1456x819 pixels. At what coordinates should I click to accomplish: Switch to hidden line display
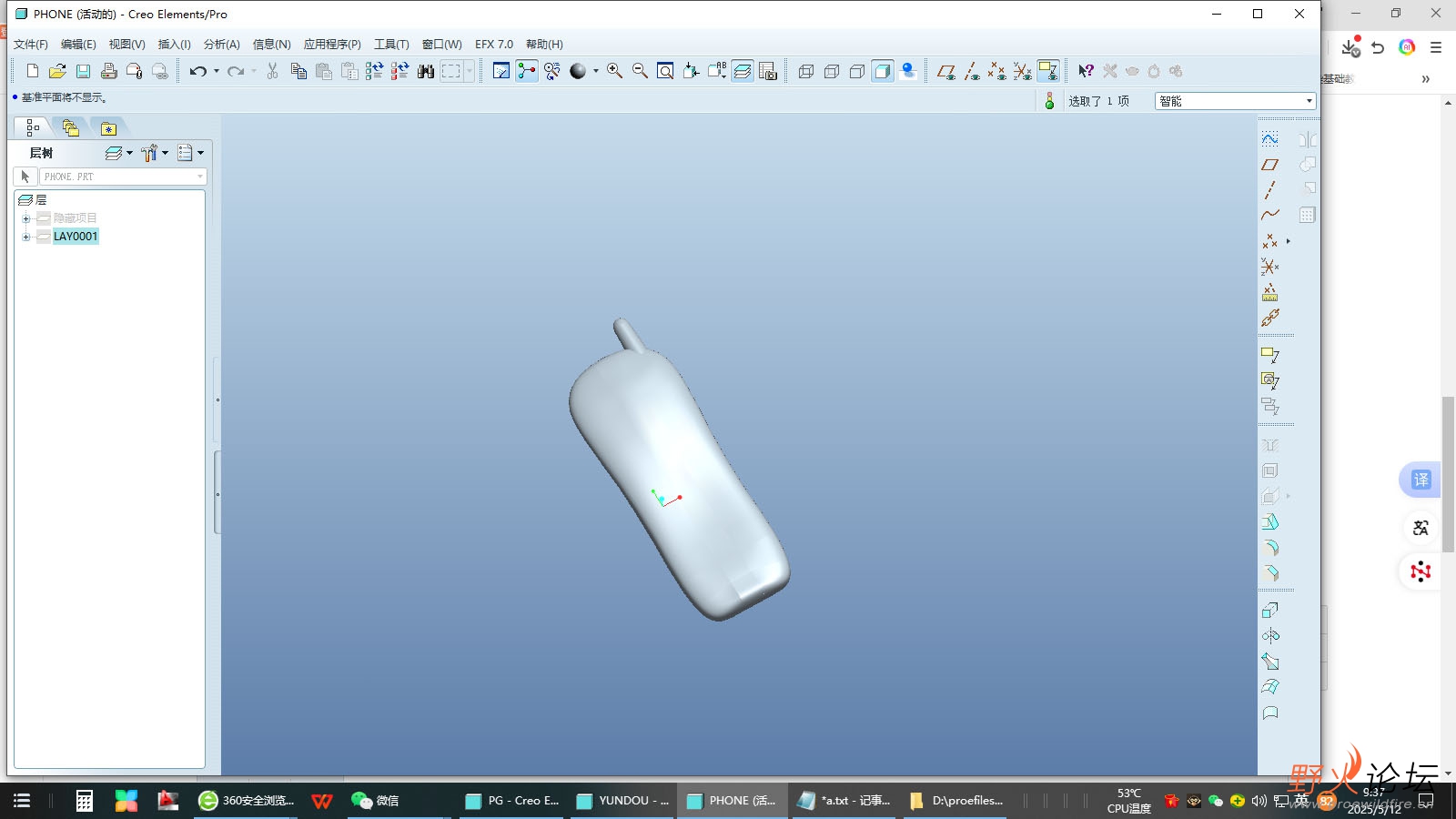click(831, 71)
